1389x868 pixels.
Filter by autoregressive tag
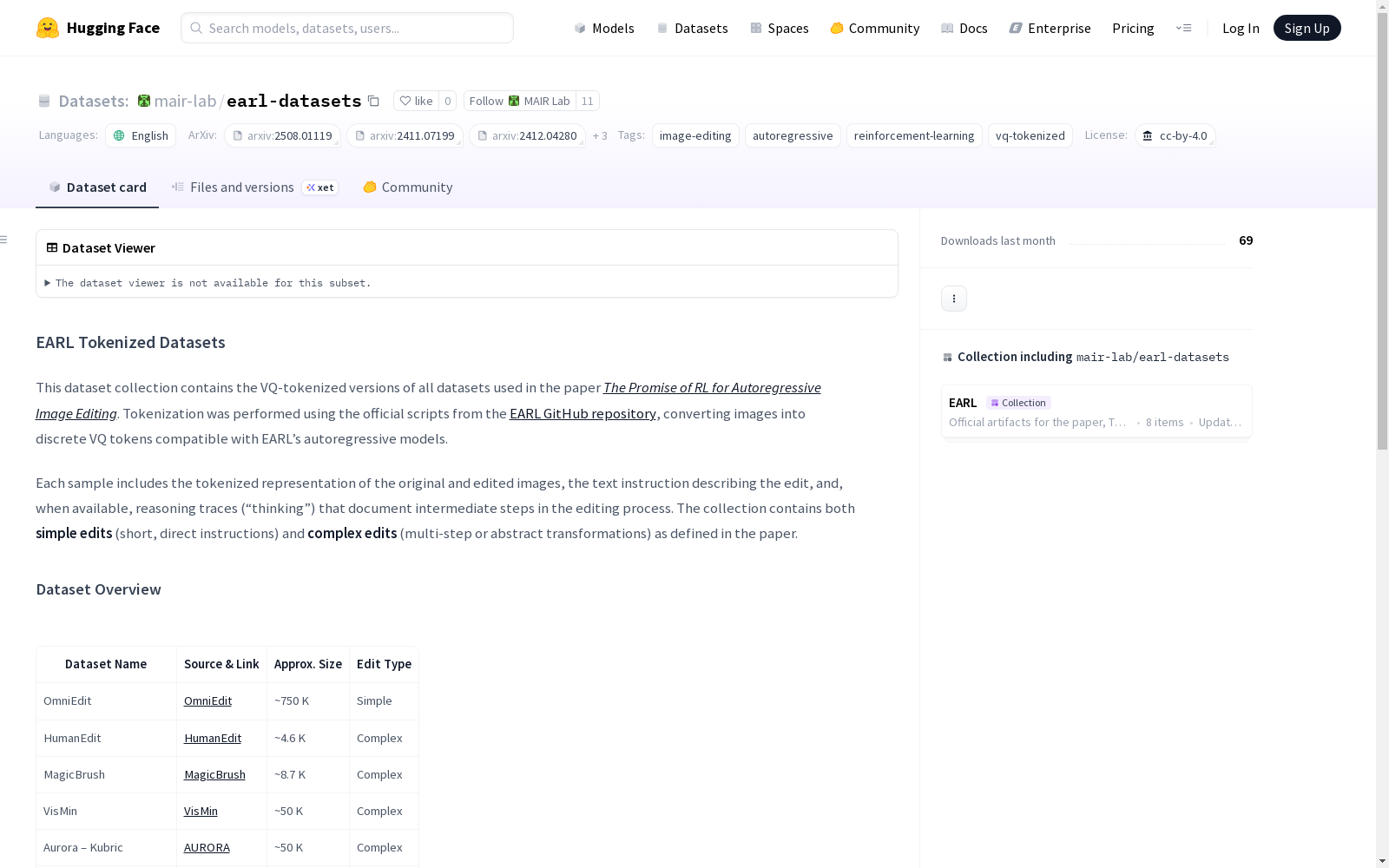[x=793, y=135]
